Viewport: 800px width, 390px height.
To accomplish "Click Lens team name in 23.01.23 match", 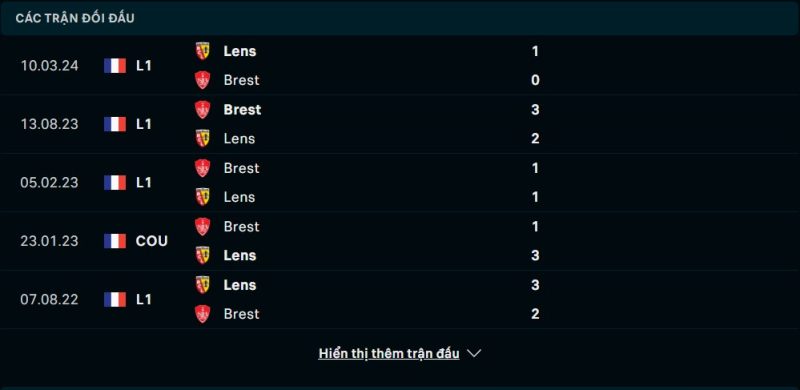I will (240, 255).
